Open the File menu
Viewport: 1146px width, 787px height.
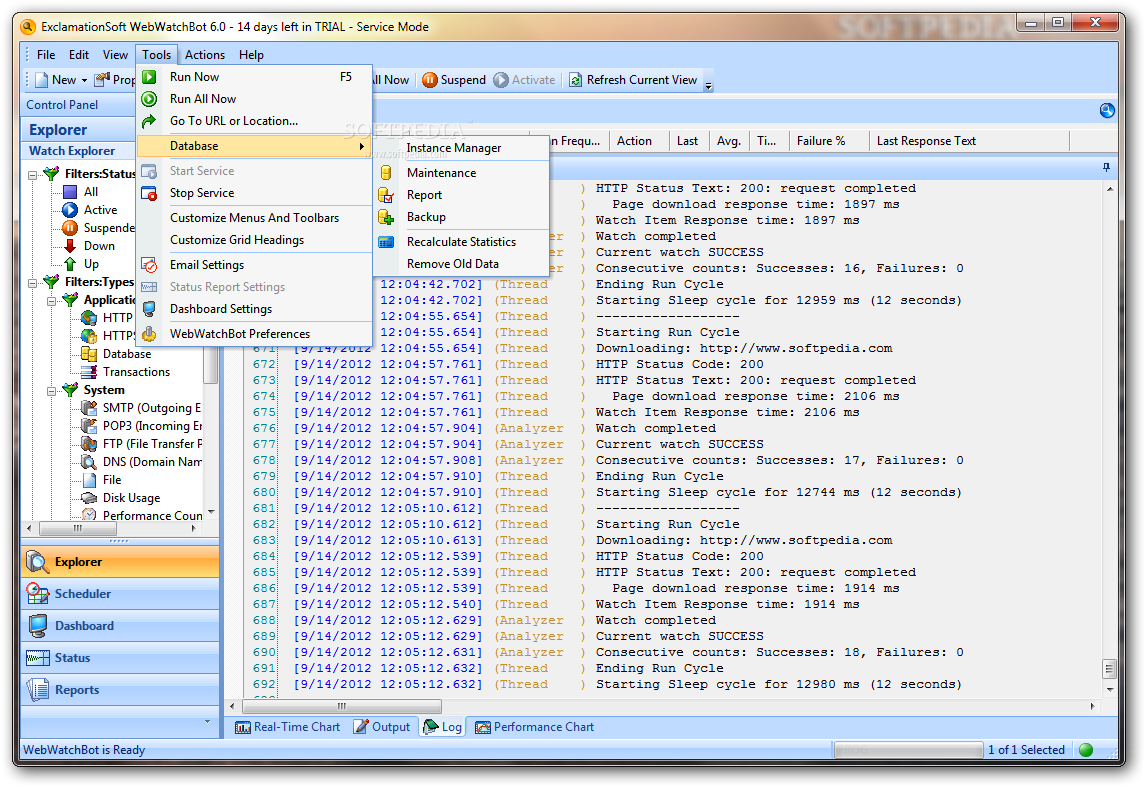[x=46, y=55]
